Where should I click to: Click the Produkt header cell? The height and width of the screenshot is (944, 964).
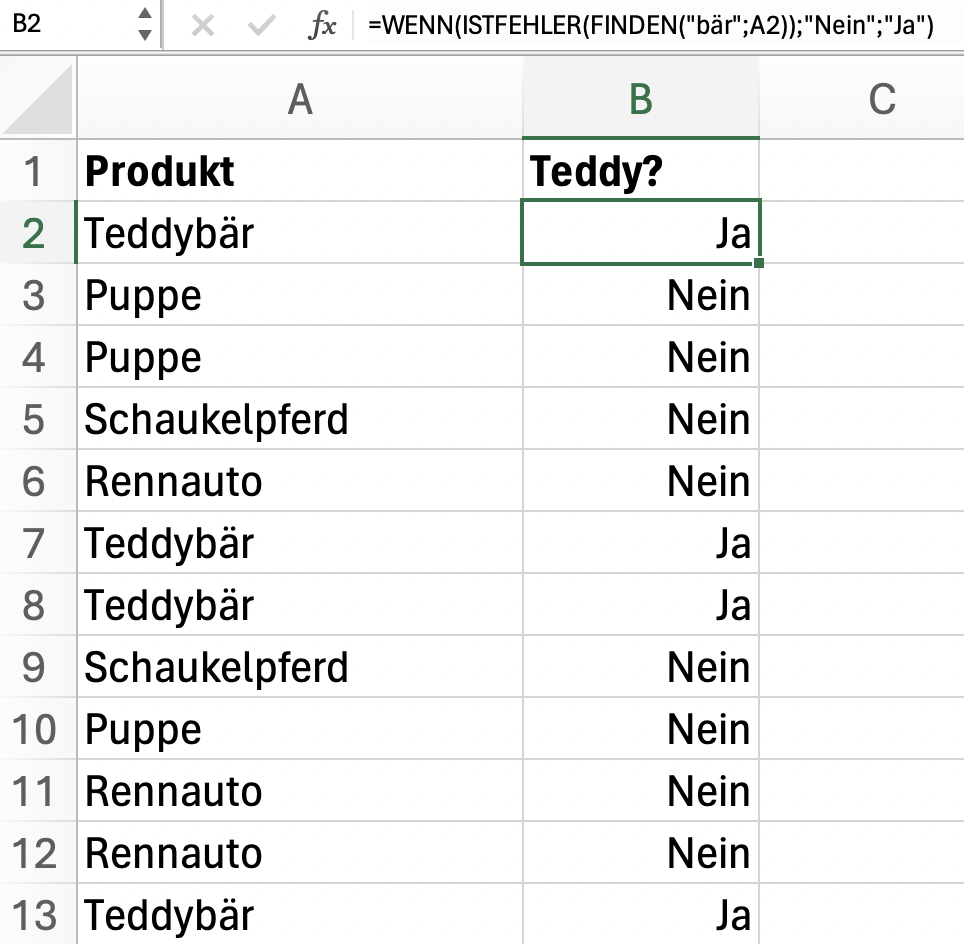point(300,170)
